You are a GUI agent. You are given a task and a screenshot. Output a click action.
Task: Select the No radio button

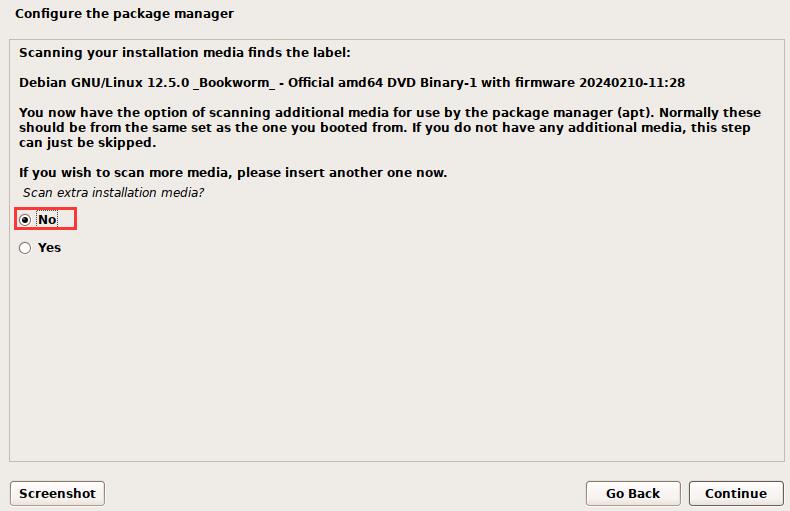point(25,220)
